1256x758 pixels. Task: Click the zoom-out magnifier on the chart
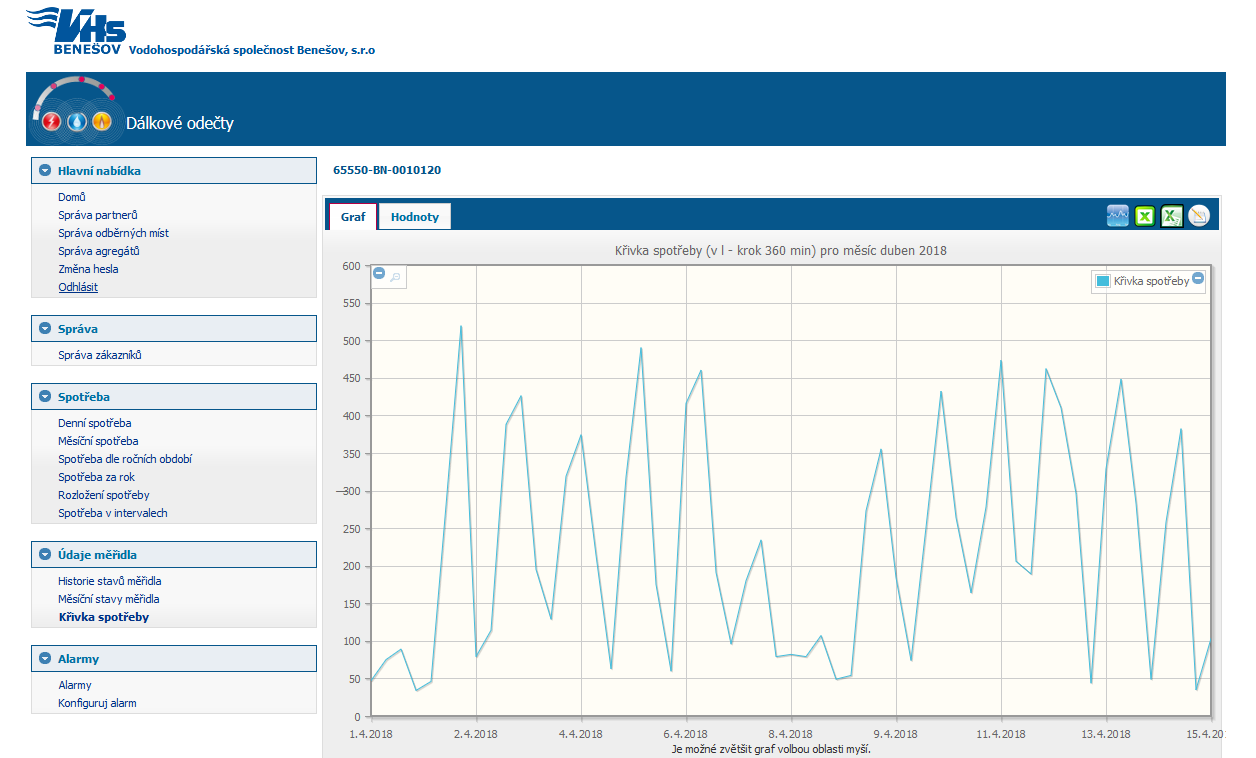click(x=395, y=277)
